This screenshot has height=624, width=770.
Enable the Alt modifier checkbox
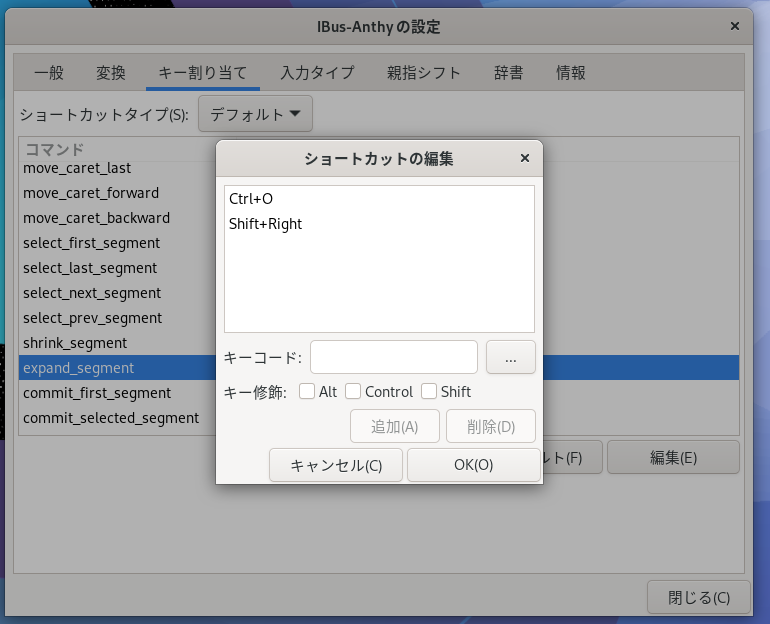(307, 391)
